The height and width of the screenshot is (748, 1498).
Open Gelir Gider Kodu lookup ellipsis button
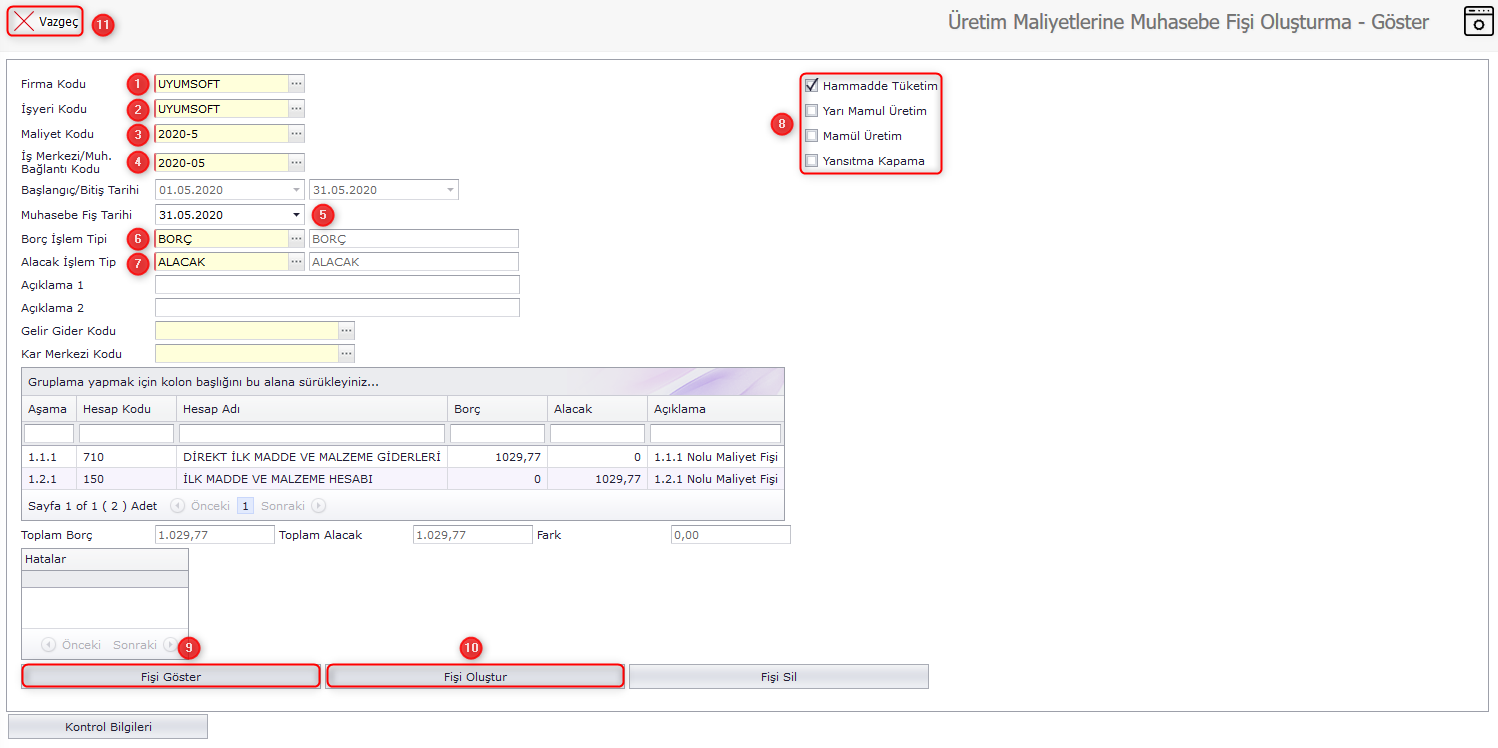tap(346, 330)
